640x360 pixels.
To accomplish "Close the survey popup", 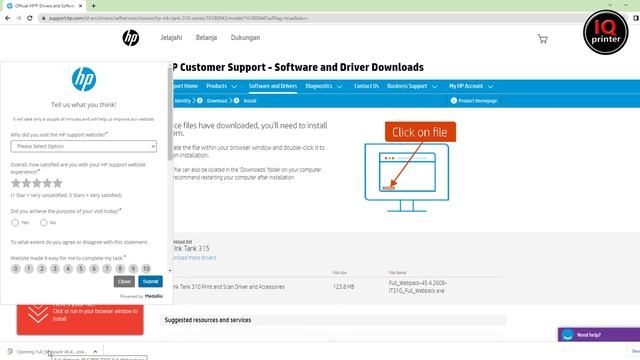I will (124, 281).
